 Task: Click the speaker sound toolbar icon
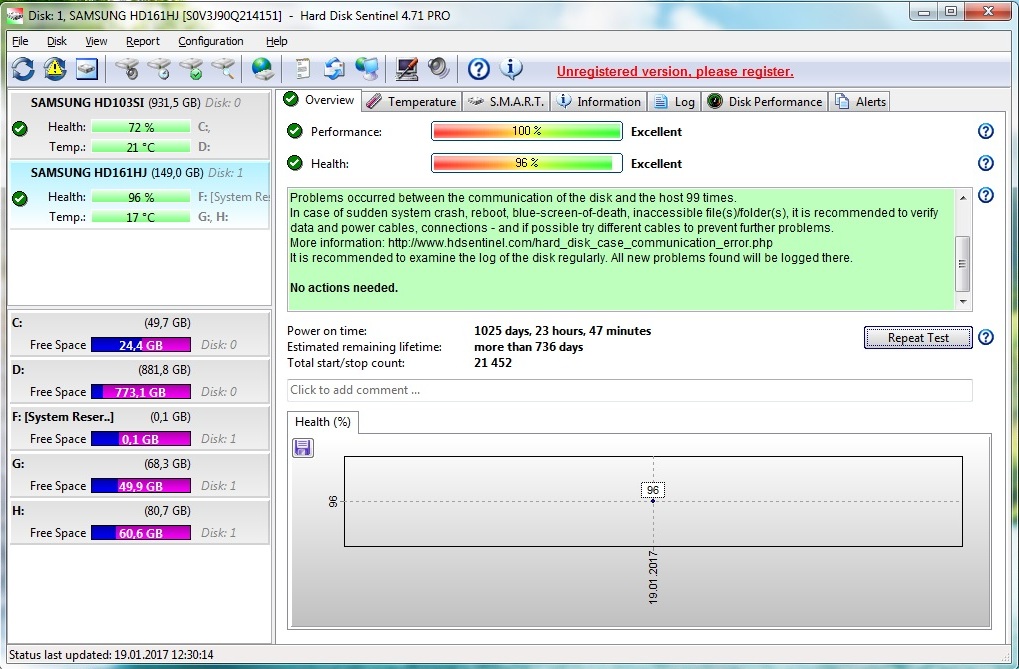[438, 69]
